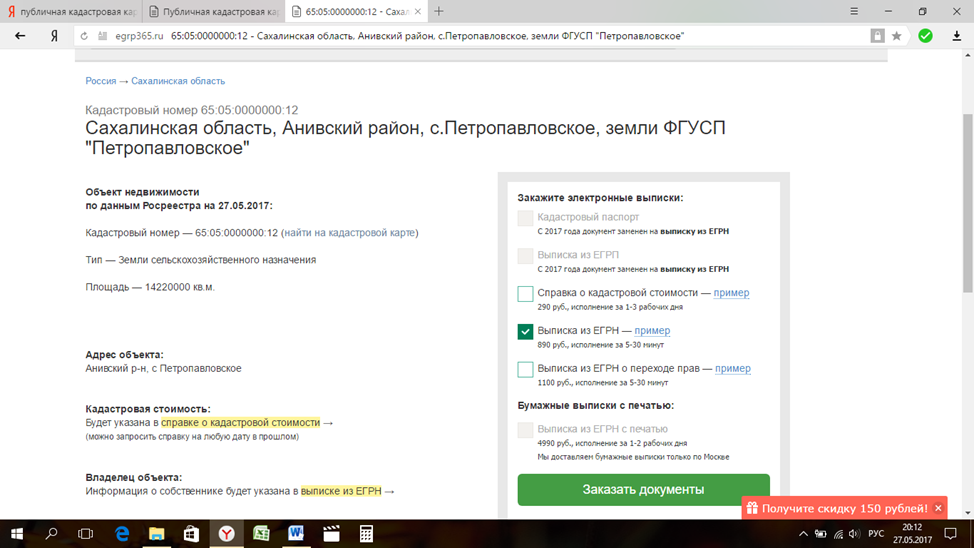974x548 pixels.
Task: Switch to second 'Публичная кадастровая' tab
Action: point(213,12)
